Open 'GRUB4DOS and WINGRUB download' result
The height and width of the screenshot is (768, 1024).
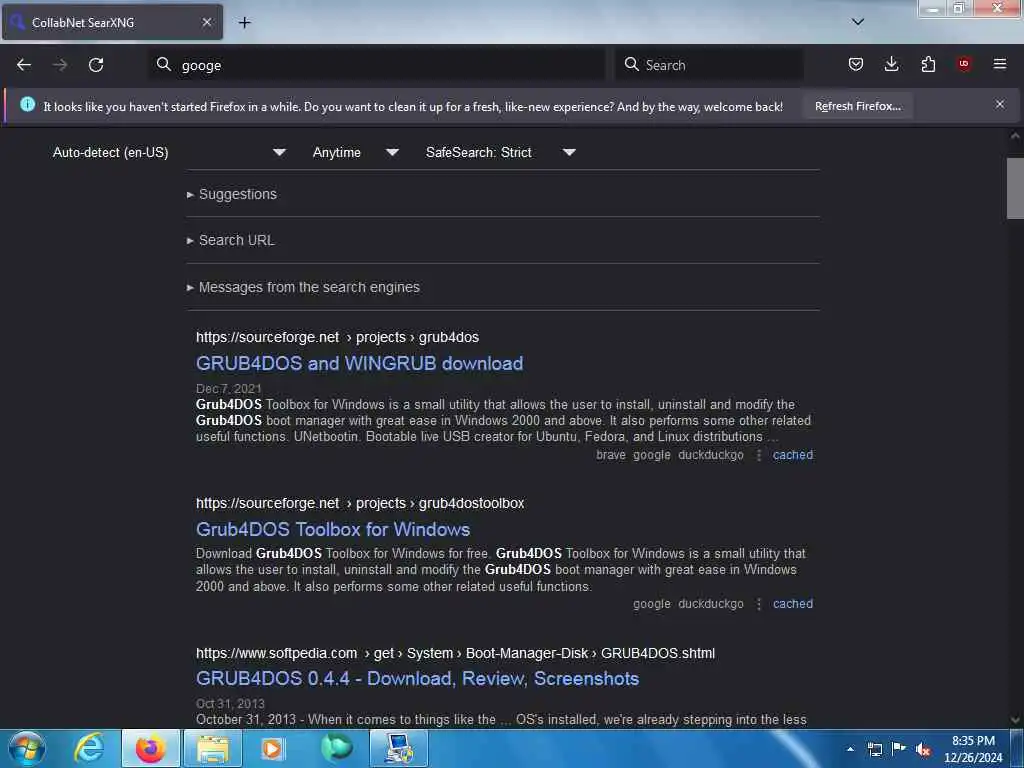pos(359,364)
